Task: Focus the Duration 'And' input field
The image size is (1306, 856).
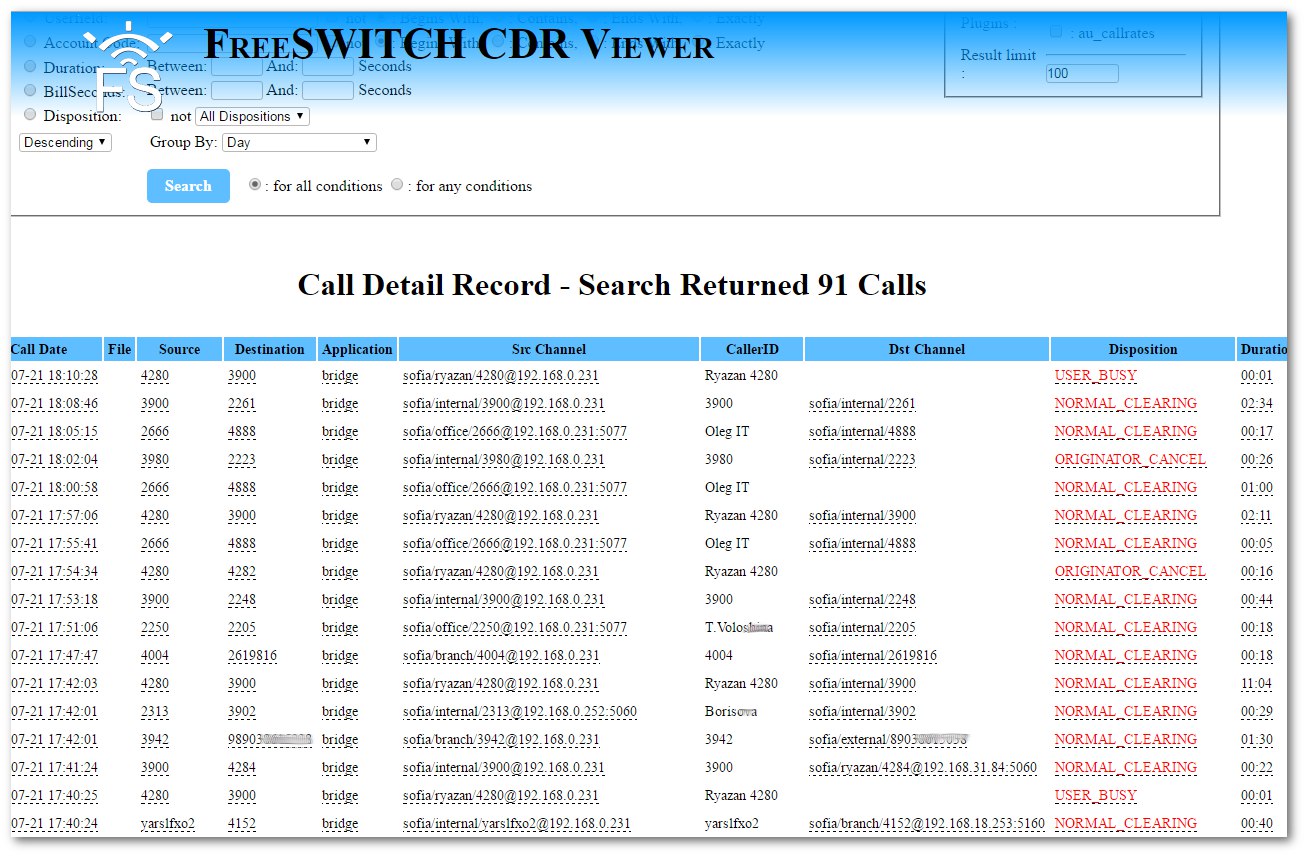Action: click(328, 66)
